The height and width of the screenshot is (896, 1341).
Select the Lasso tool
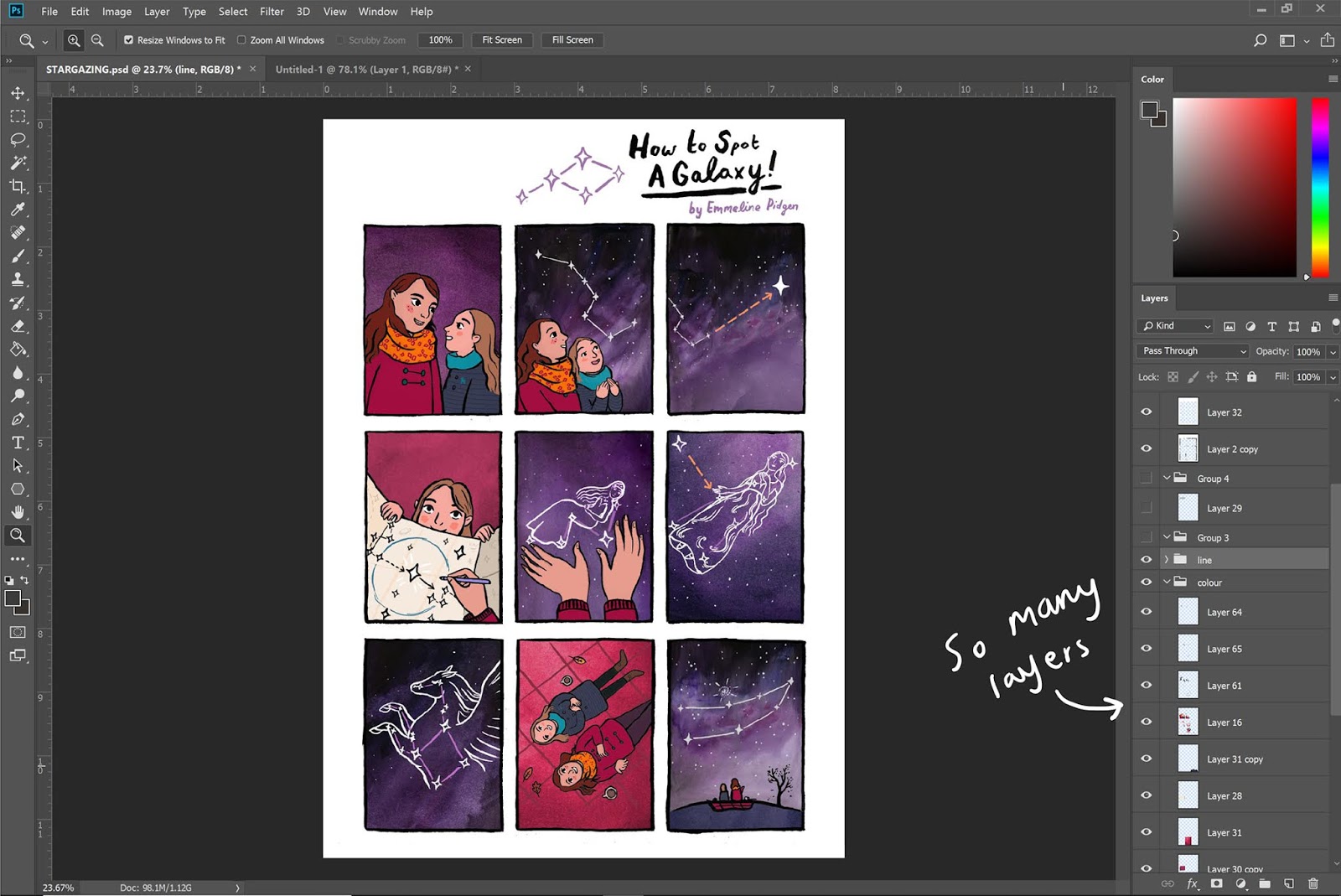click(18, 140)
